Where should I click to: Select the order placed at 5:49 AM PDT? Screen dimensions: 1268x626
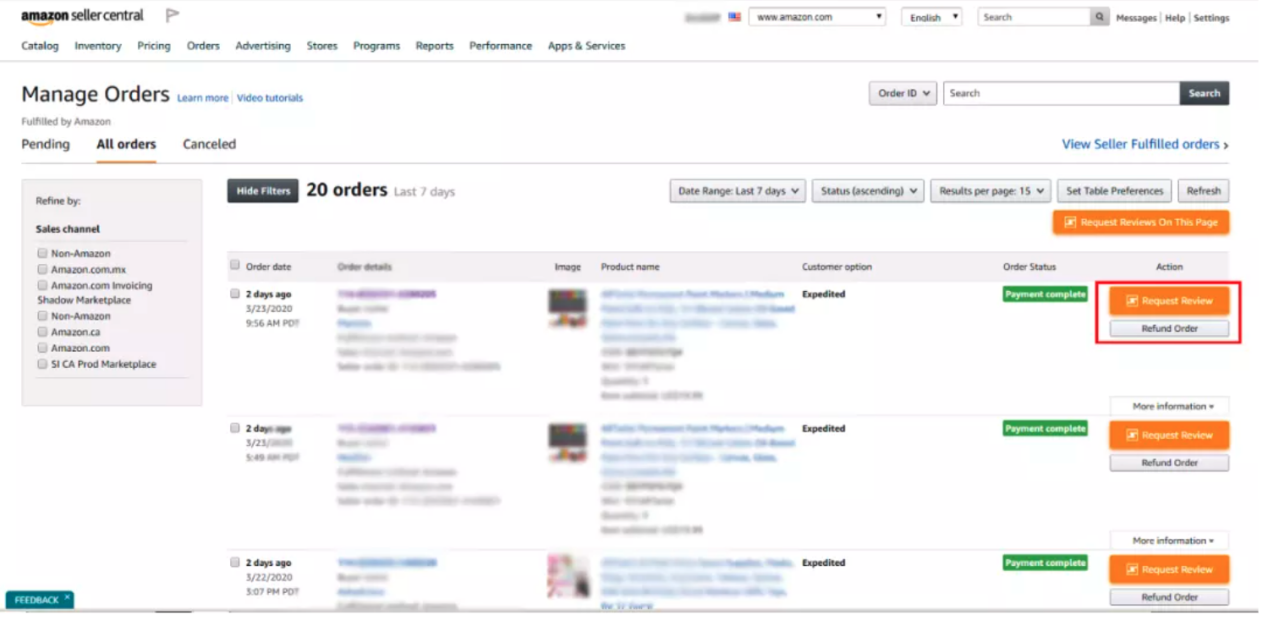235,428
